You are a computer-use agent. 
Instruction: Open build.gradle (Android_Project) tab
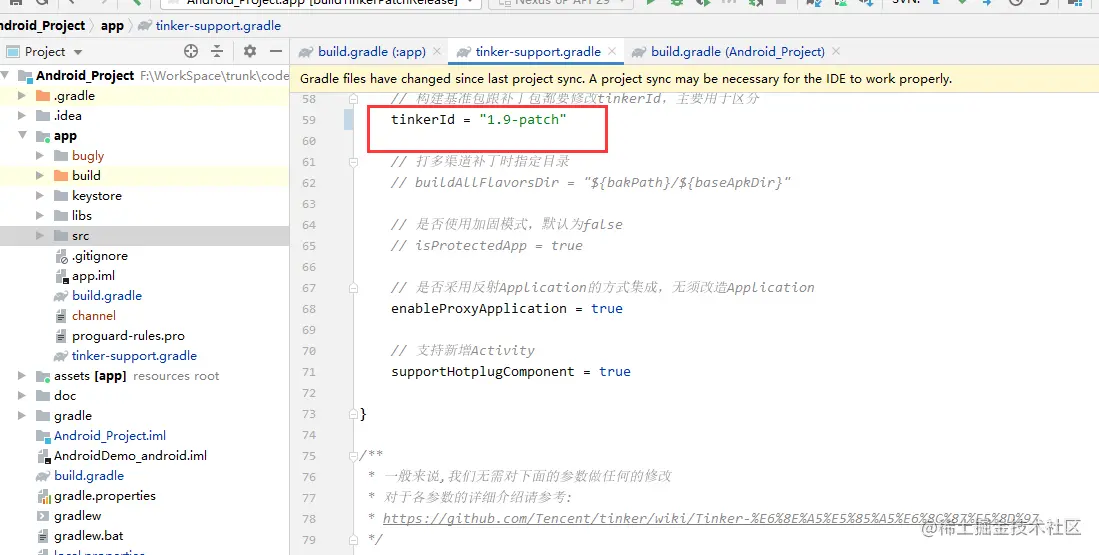coord(737,51)
